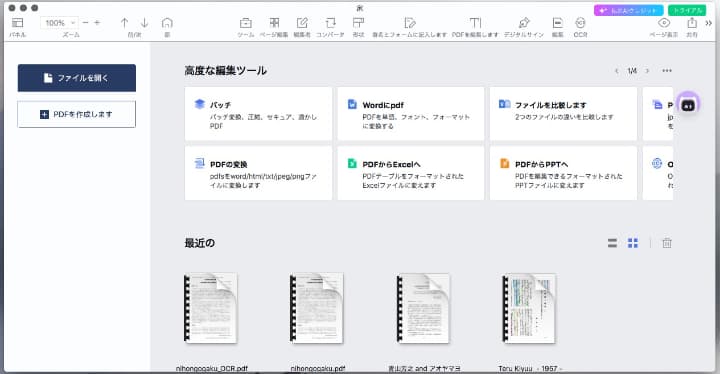Open the 100% zoom dropdown
This screenshot has height=374, width=720.
pyautogui.click(x=59, y=23)
